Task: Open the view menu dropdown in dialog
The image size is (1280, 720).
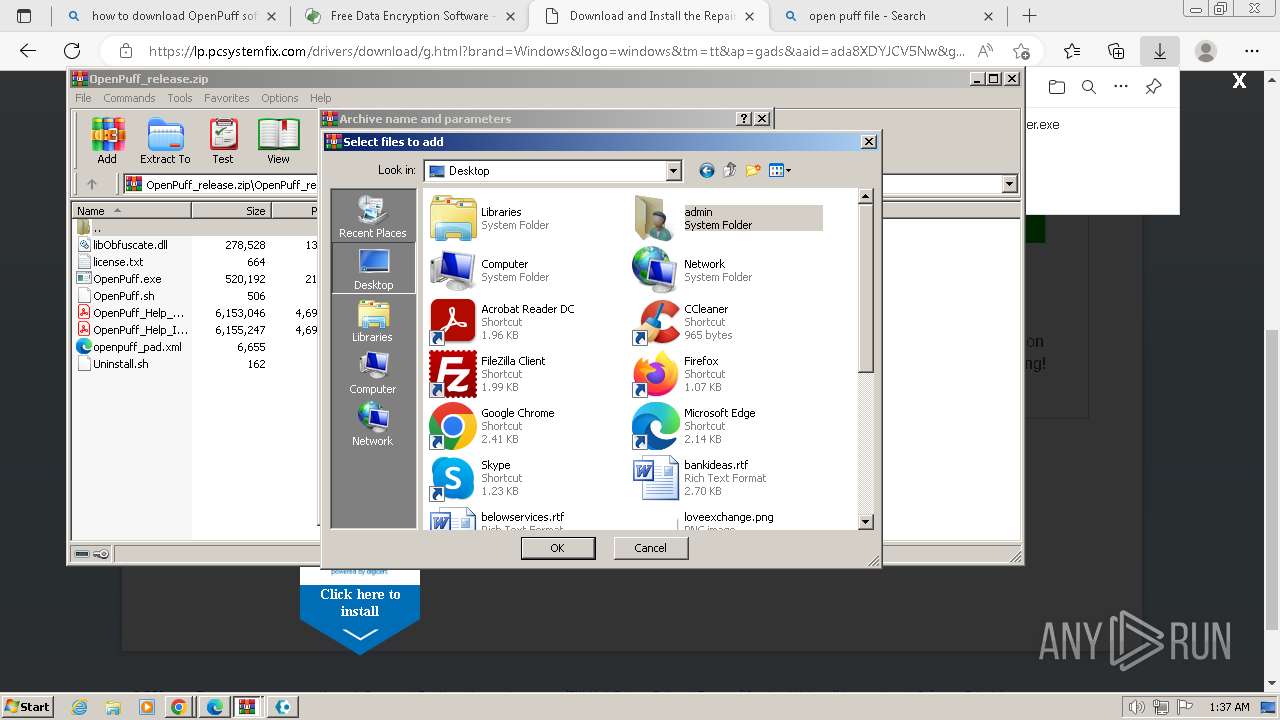Action: point(780,171)
